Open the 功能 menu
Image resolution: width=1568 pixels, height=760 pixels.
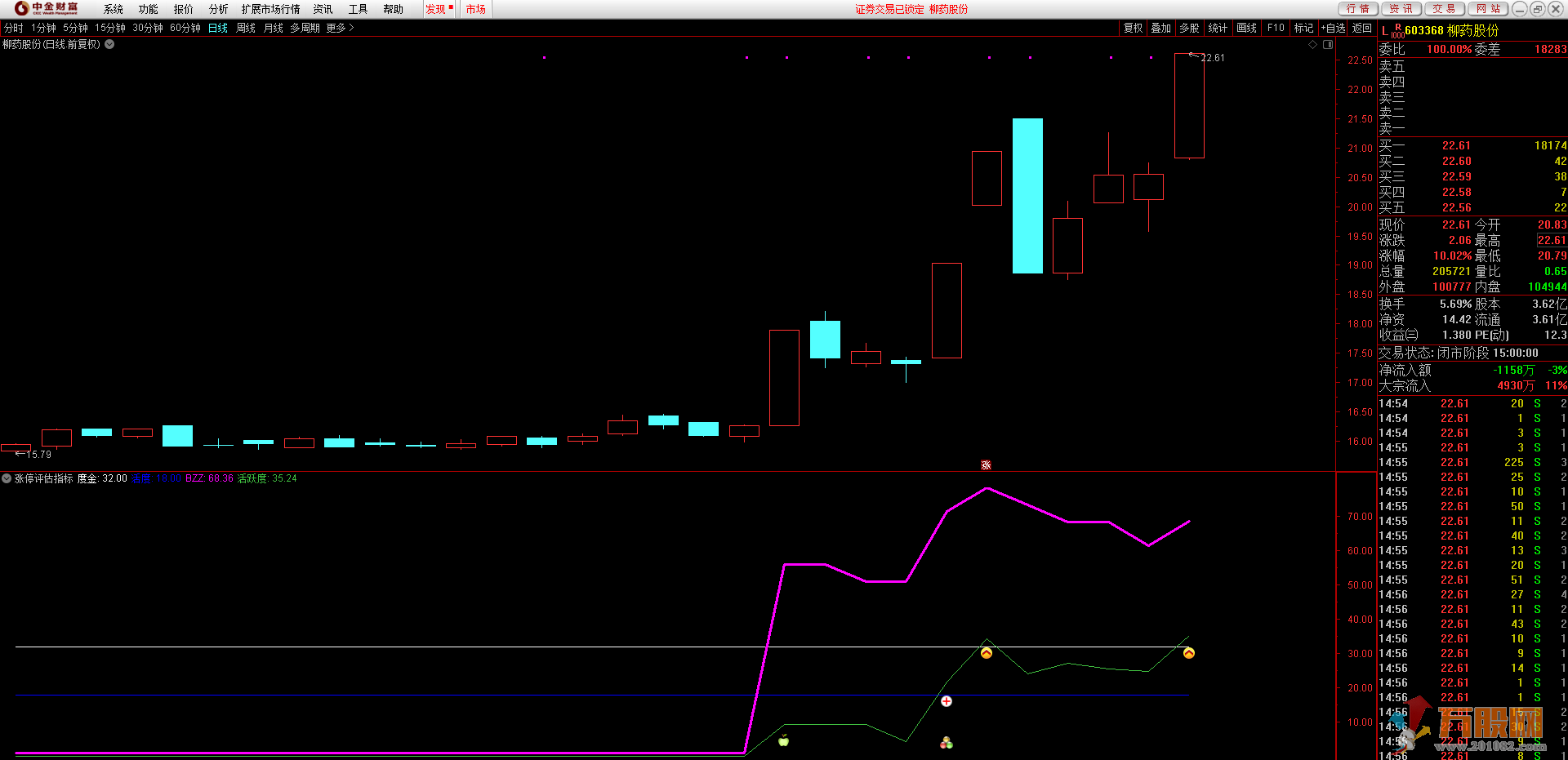149,9
